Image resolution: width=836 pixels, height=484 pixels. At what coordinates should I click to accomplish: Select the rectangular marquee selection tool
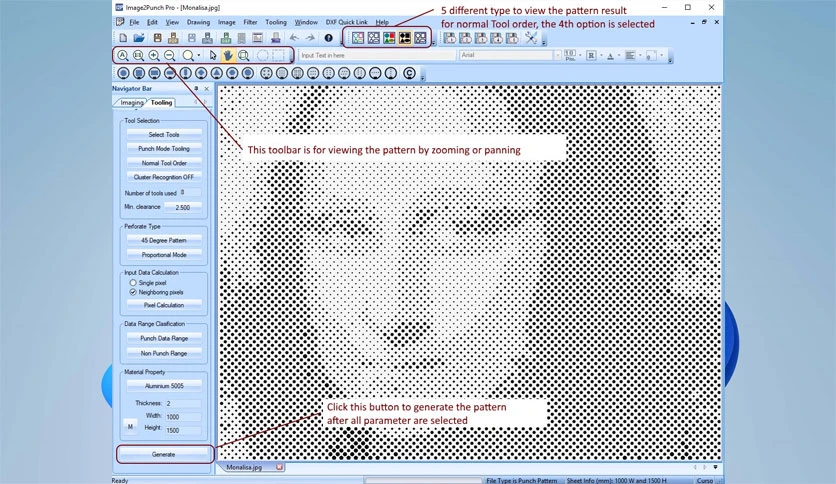(x=278, y=55)
